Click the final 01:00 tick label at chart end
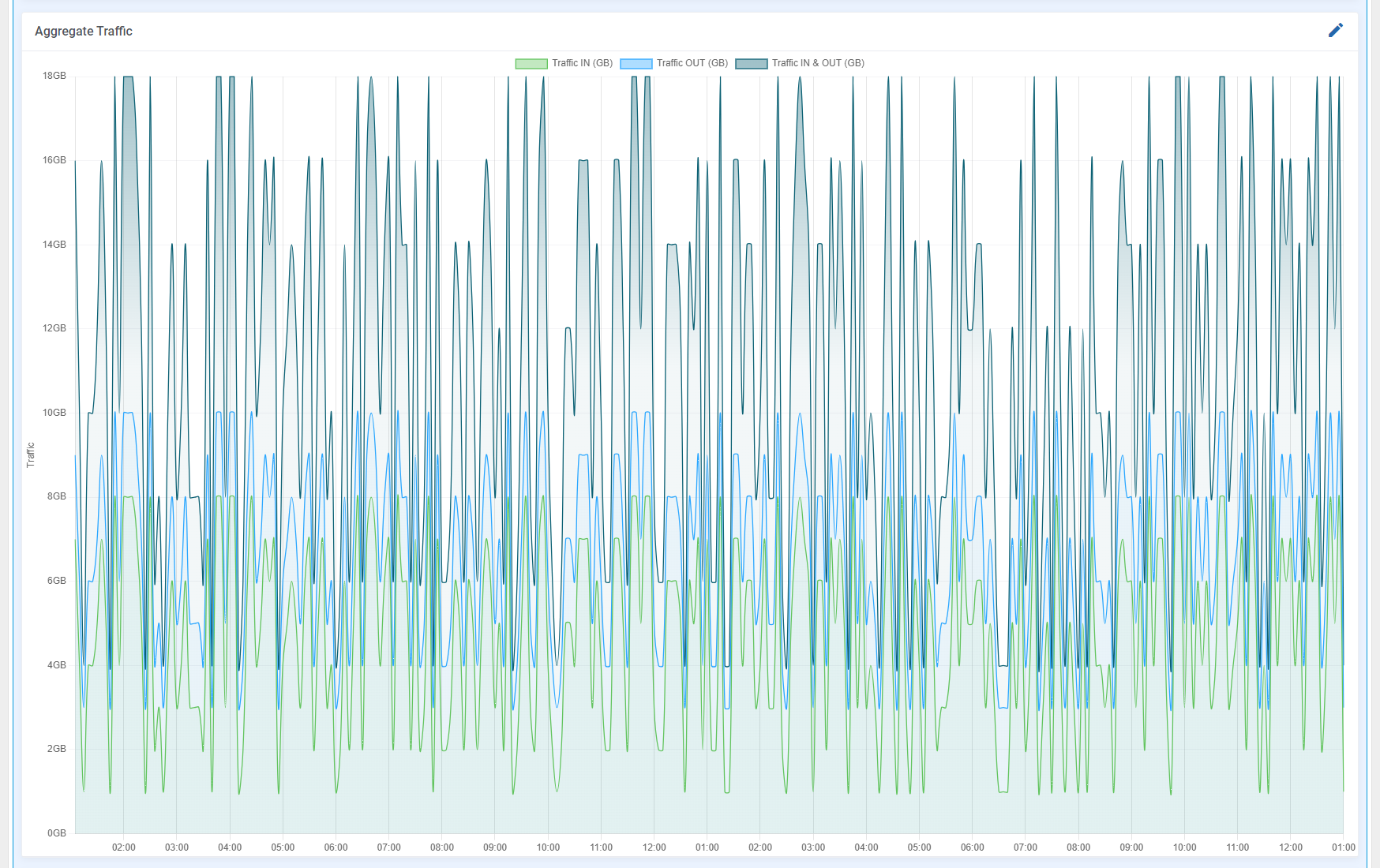The width and height of the screenshot is (1380, 868). [1344, 847]
